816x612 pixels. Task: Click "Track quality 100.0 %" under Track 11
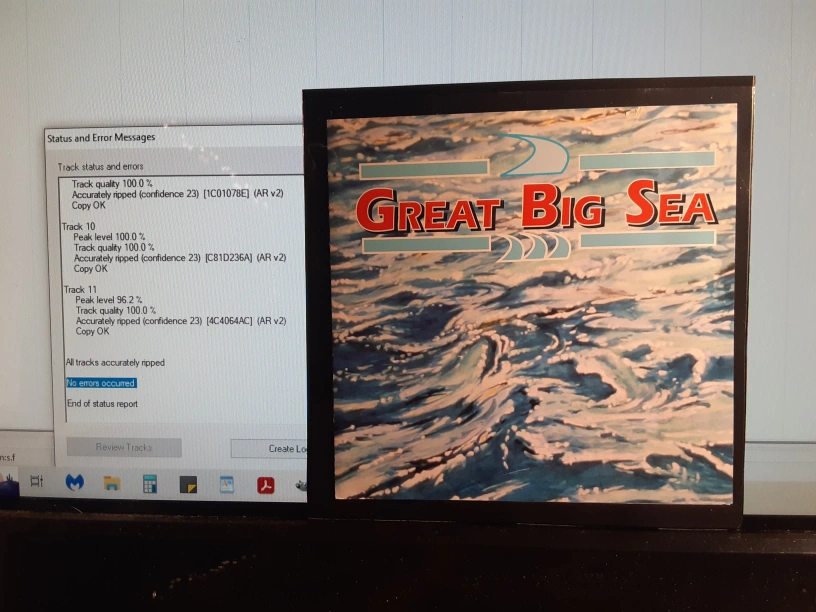click(x=116, y=310)
